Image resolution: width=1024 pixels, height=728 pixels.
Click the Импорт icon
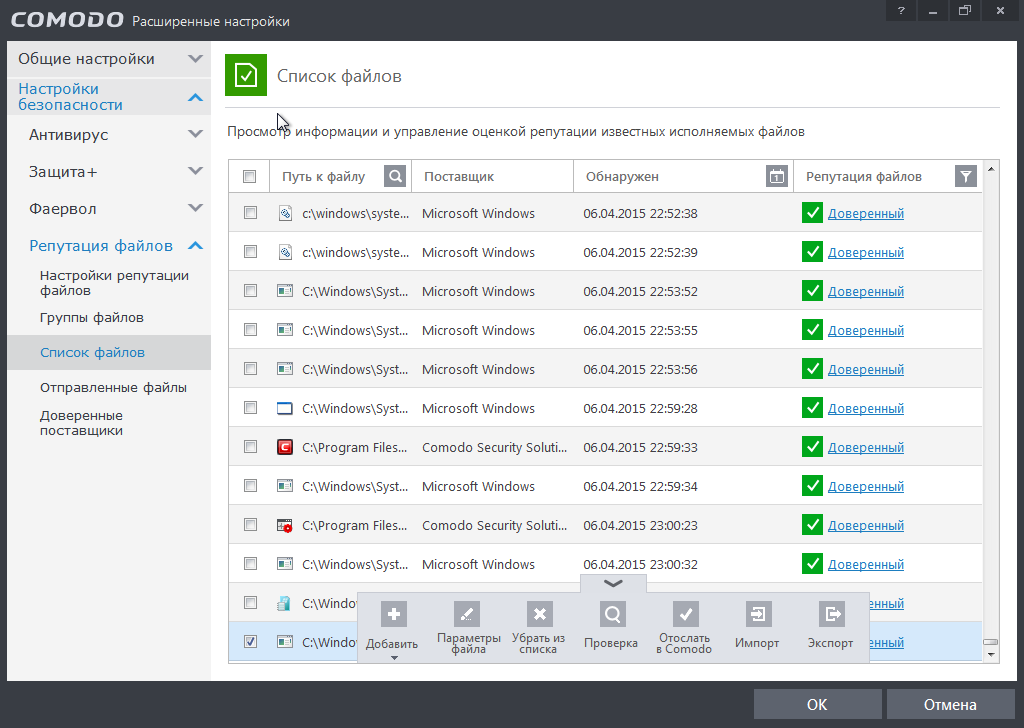pos(758,614)
